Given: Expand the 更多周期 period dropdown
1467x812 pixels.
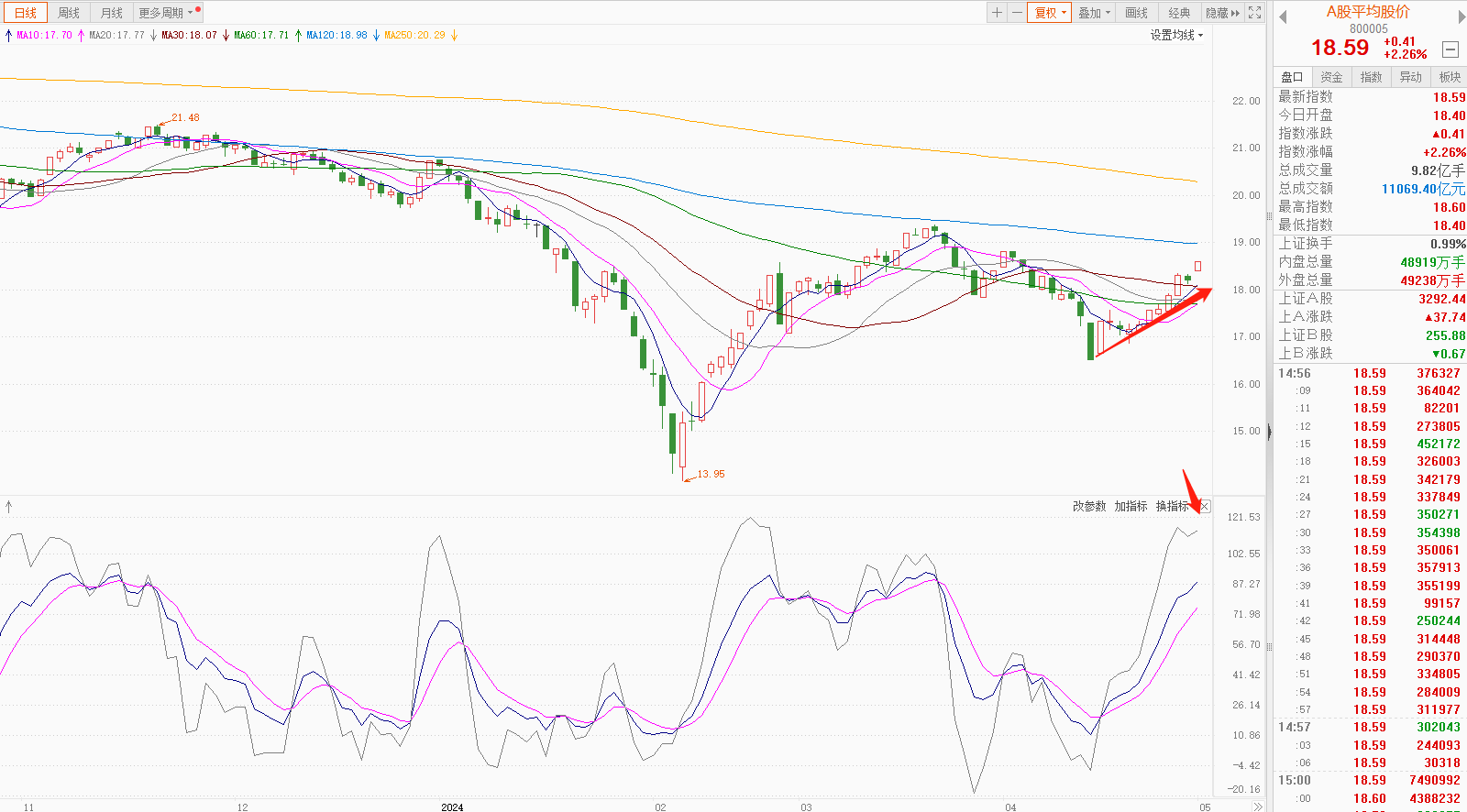Looking at the screenshot, I should pyautogui.click(x=165, y=13).
